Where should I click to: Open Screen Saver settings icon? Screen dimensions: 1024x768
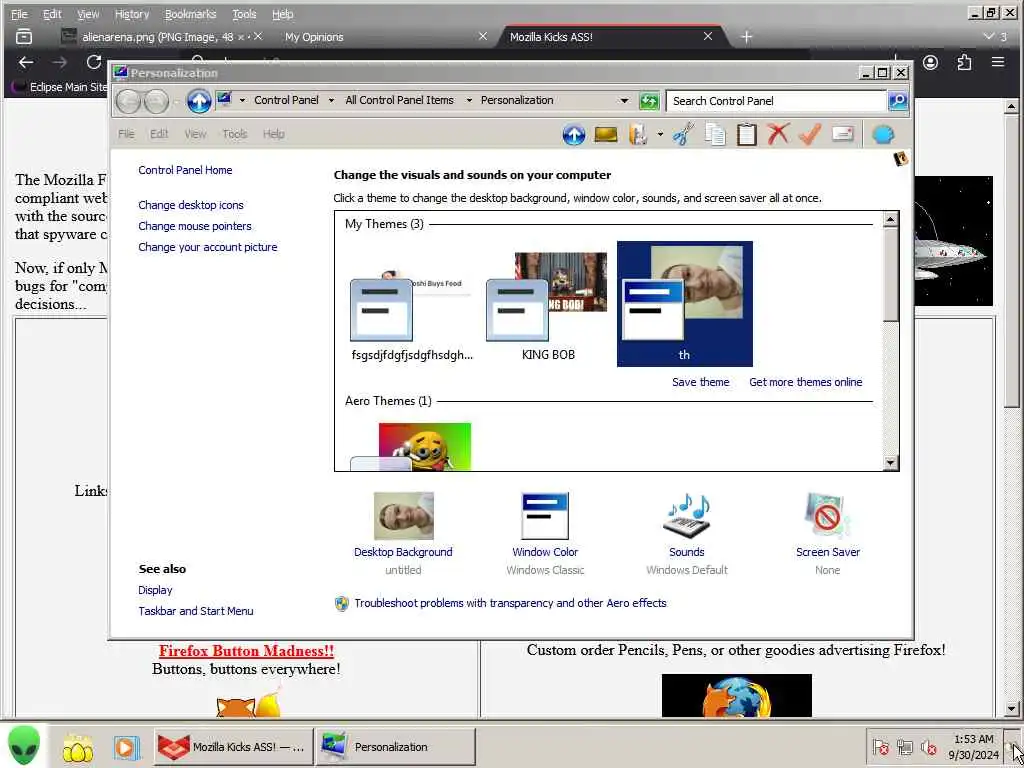click(x=827, y=516)
